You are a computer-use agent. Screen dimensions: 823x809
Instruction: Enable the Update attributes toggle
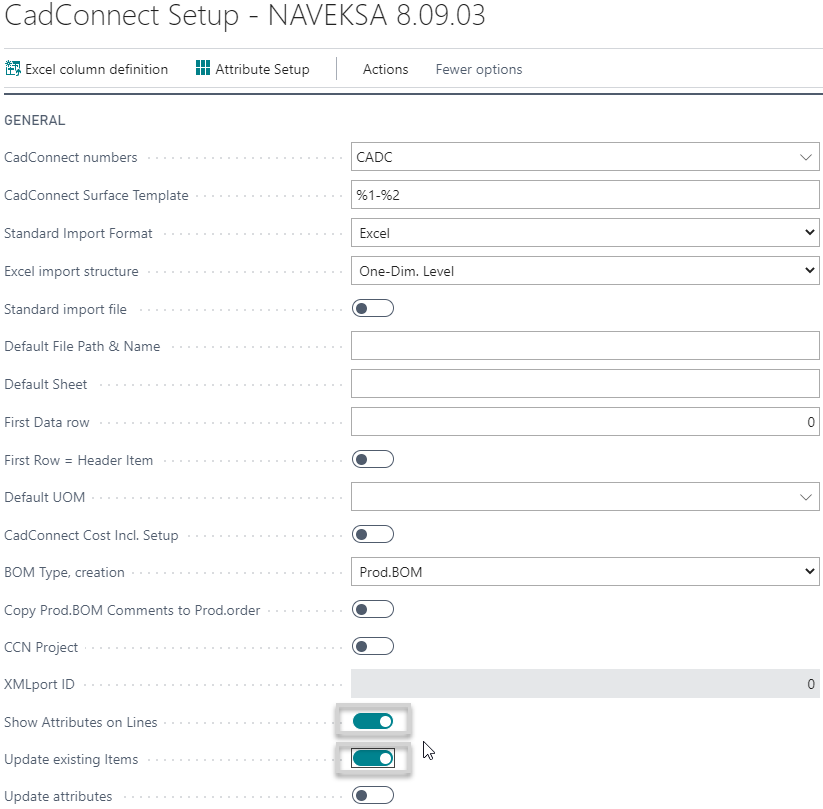[373, 796]
